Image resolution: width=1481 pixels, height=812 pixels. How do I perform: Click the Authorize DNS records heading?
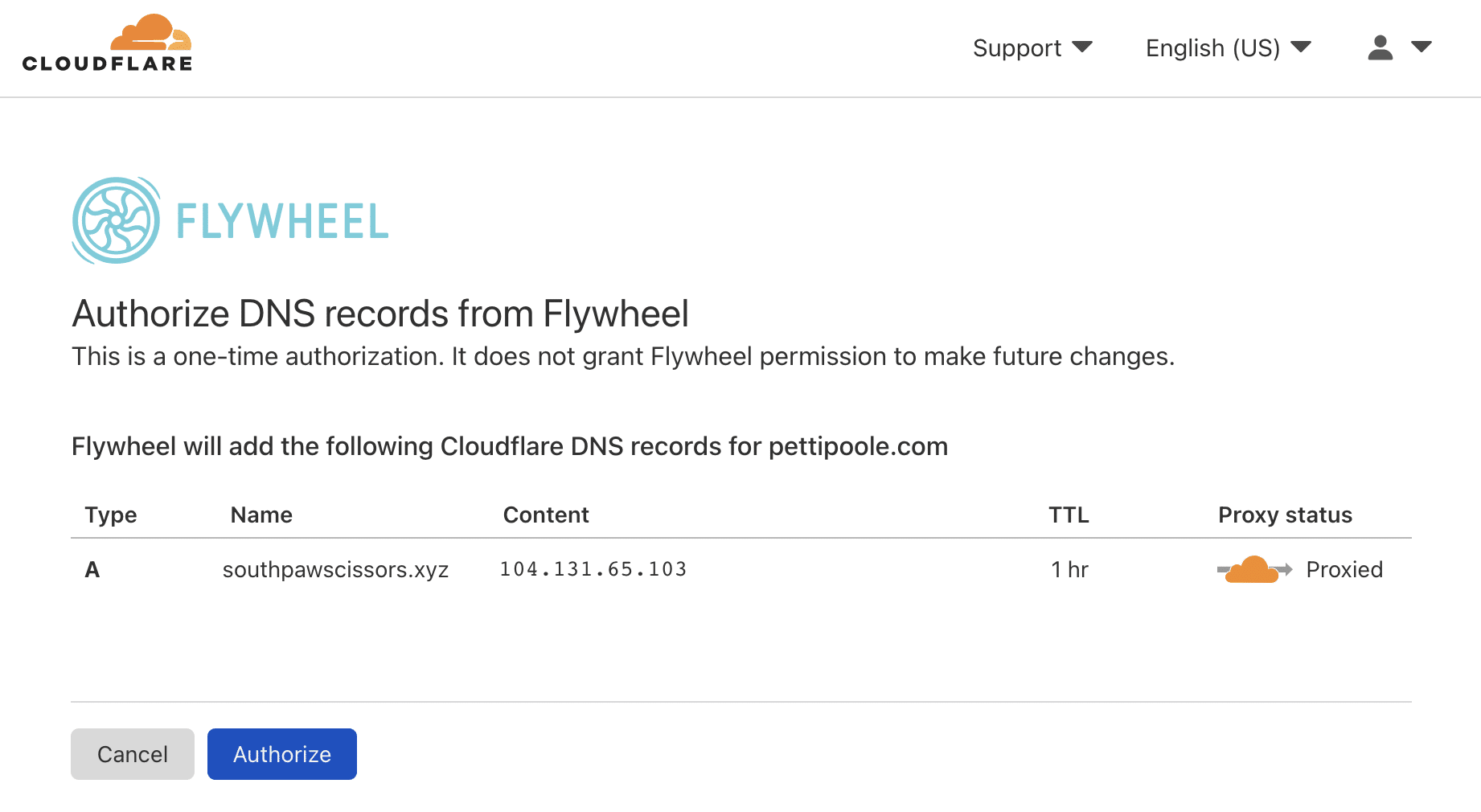(x=380, y=314)
